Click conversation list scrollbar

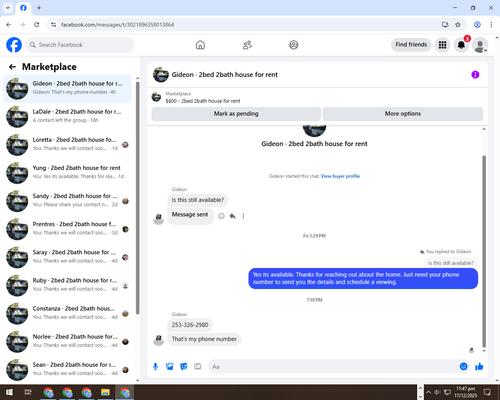pyautogui.click(x=138, y=198)
